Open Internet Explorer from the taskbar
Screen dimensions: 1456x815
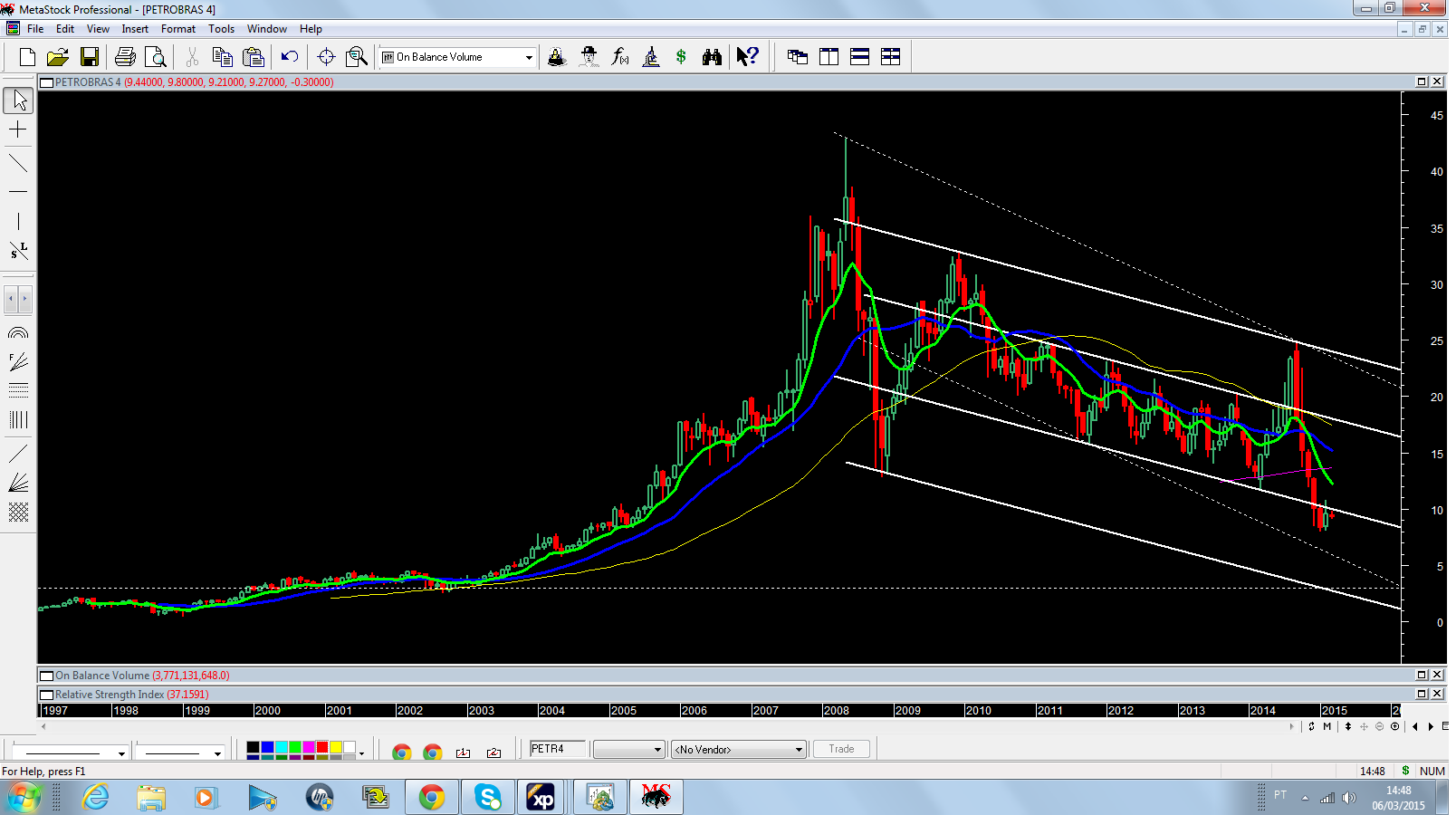click(95, 797)
